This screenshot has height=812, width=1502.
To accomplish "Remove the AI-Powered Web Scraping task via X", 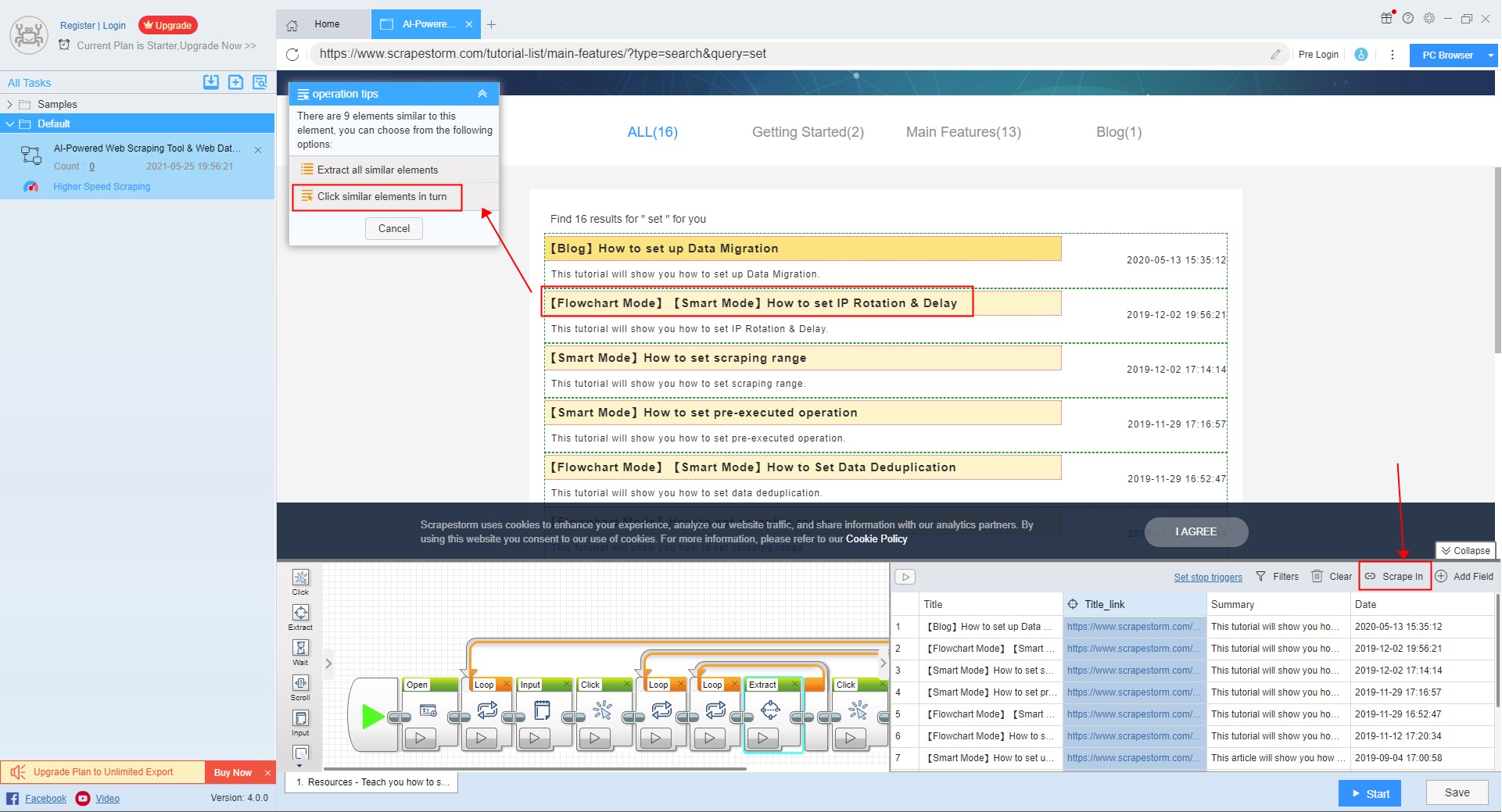I will [x=258, y=150].
